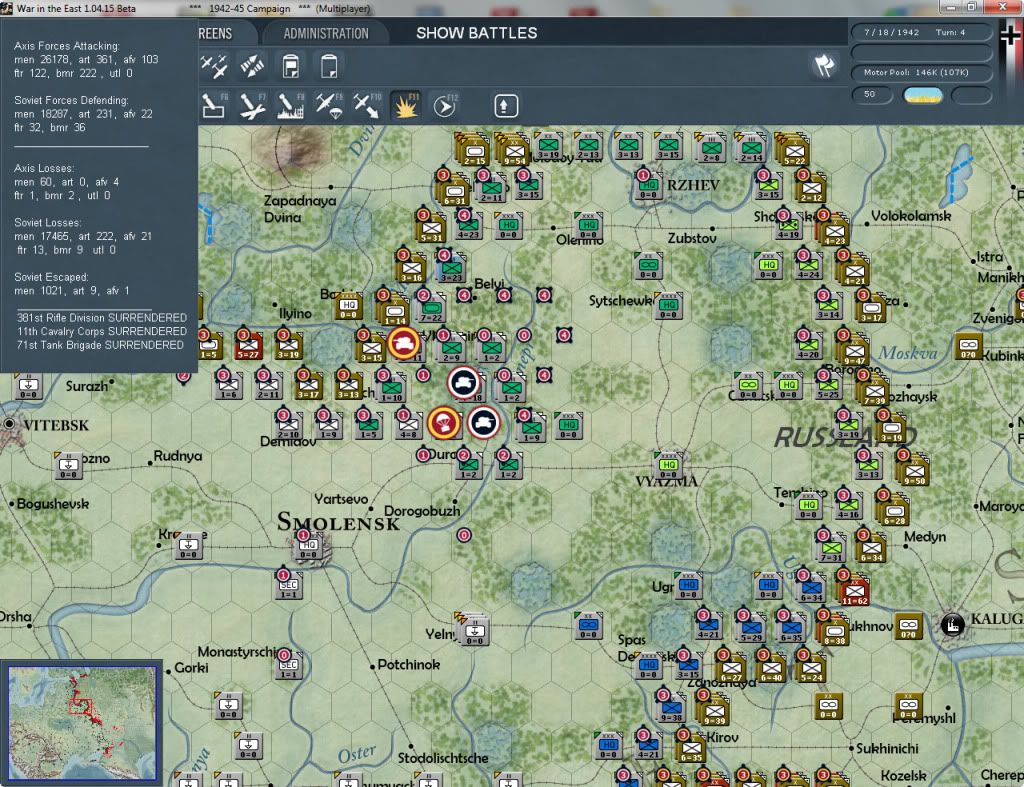Click the factory icon at Kaluga
Viewport: 1024px width, 787px height.
click(952, 625)
